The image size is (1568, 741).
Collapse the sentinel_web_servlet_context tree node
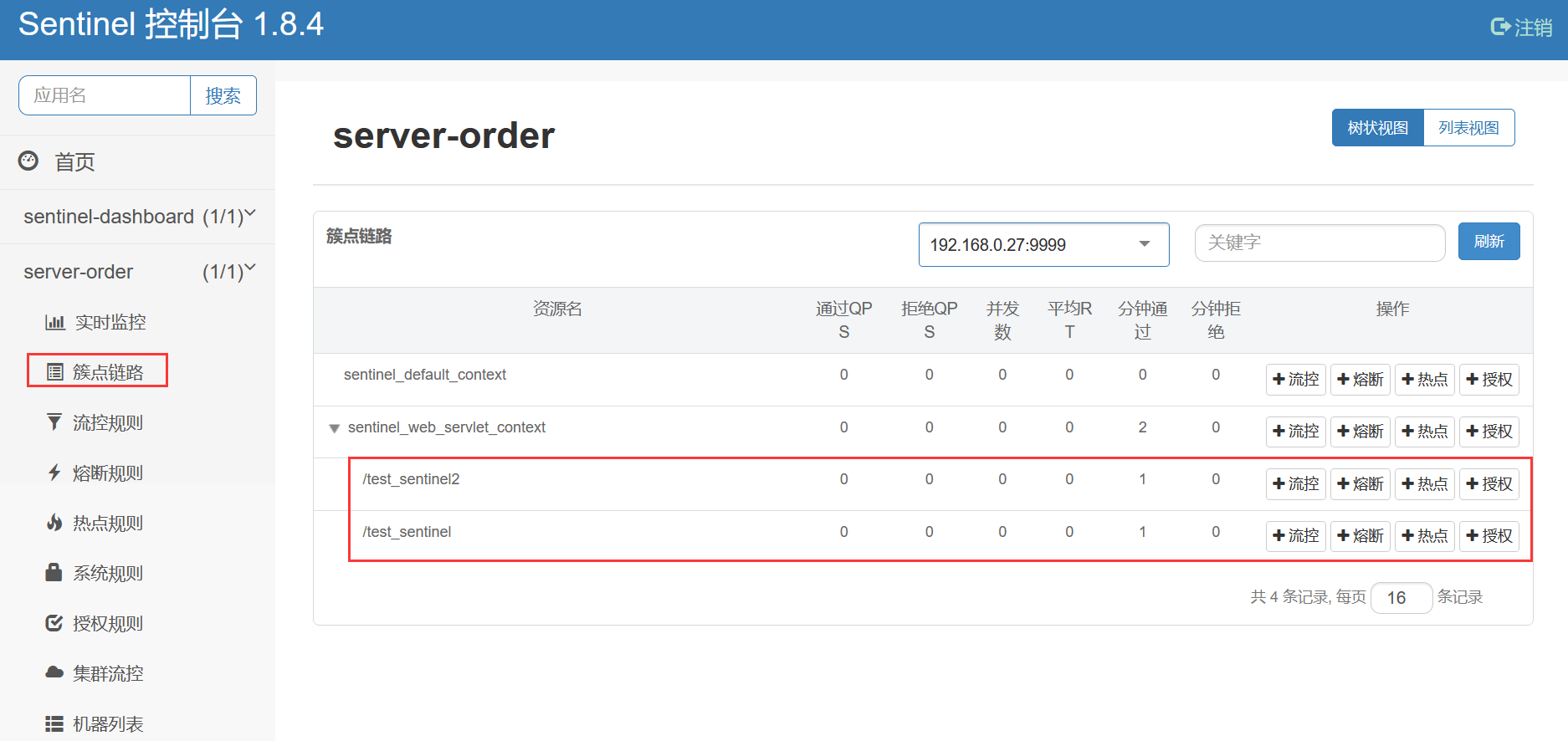(x=334, y=428)
